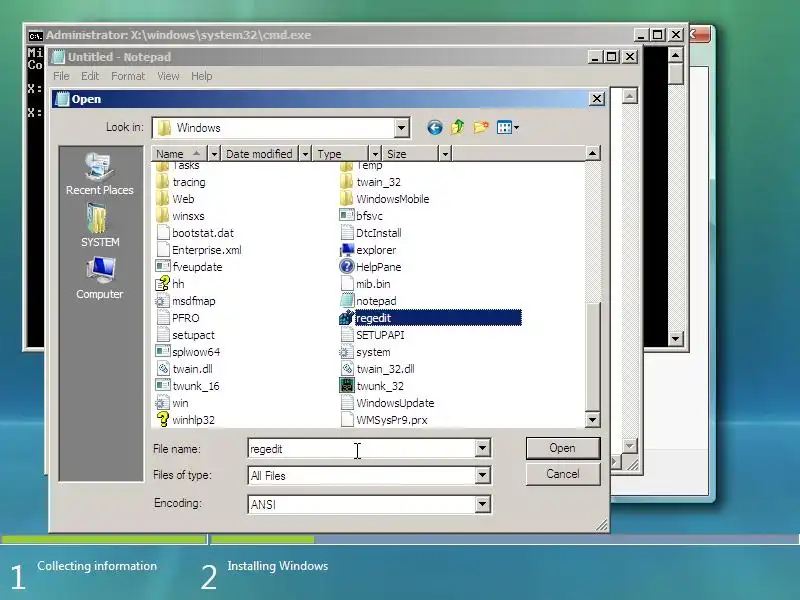The width and height of the screenshot is (800, 600).
Task: Select the setupact file
Action: (186, 335)
